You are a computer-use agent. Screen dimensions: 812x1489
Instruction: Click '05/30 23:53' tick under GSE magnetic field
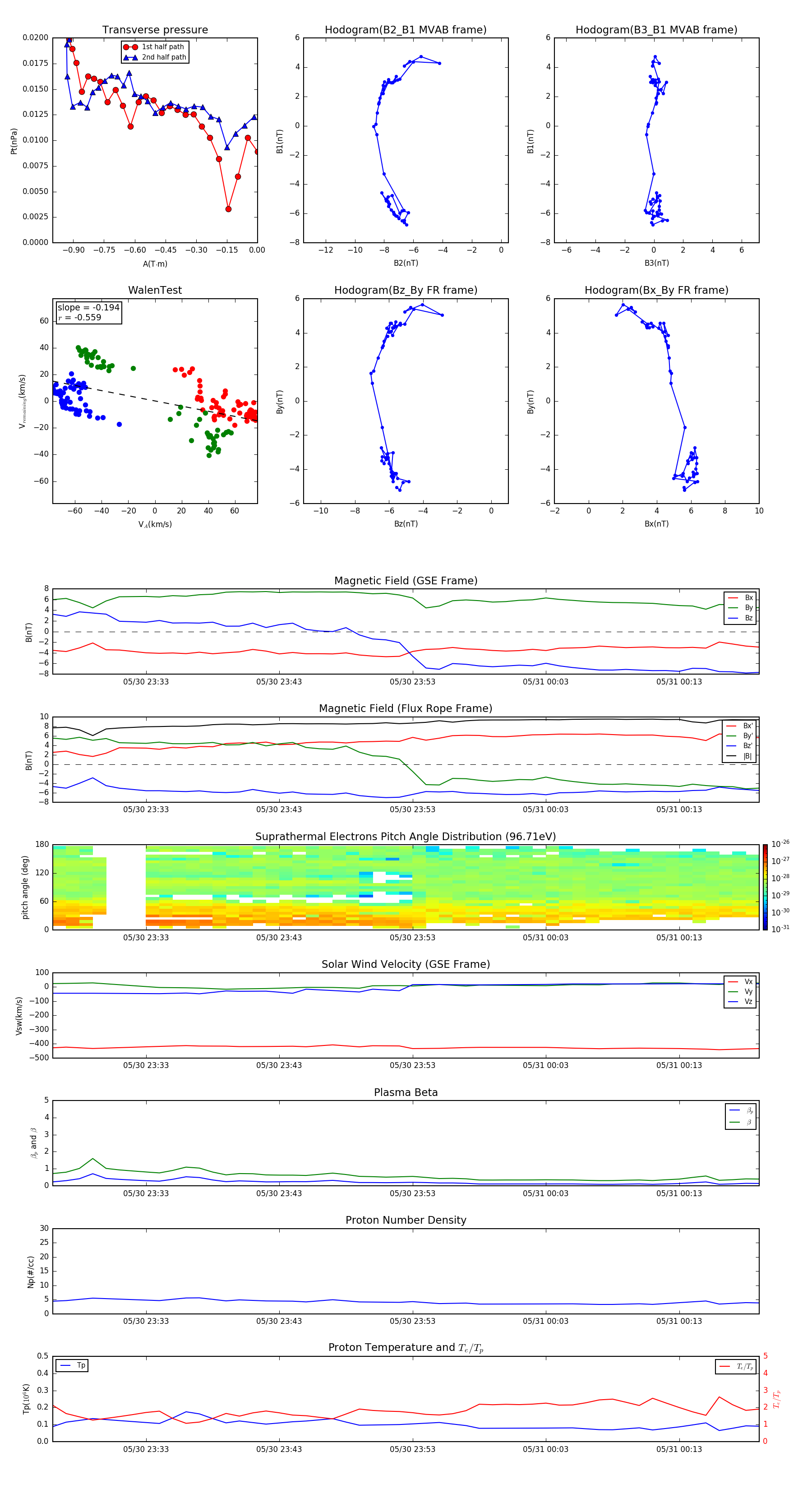412,682
